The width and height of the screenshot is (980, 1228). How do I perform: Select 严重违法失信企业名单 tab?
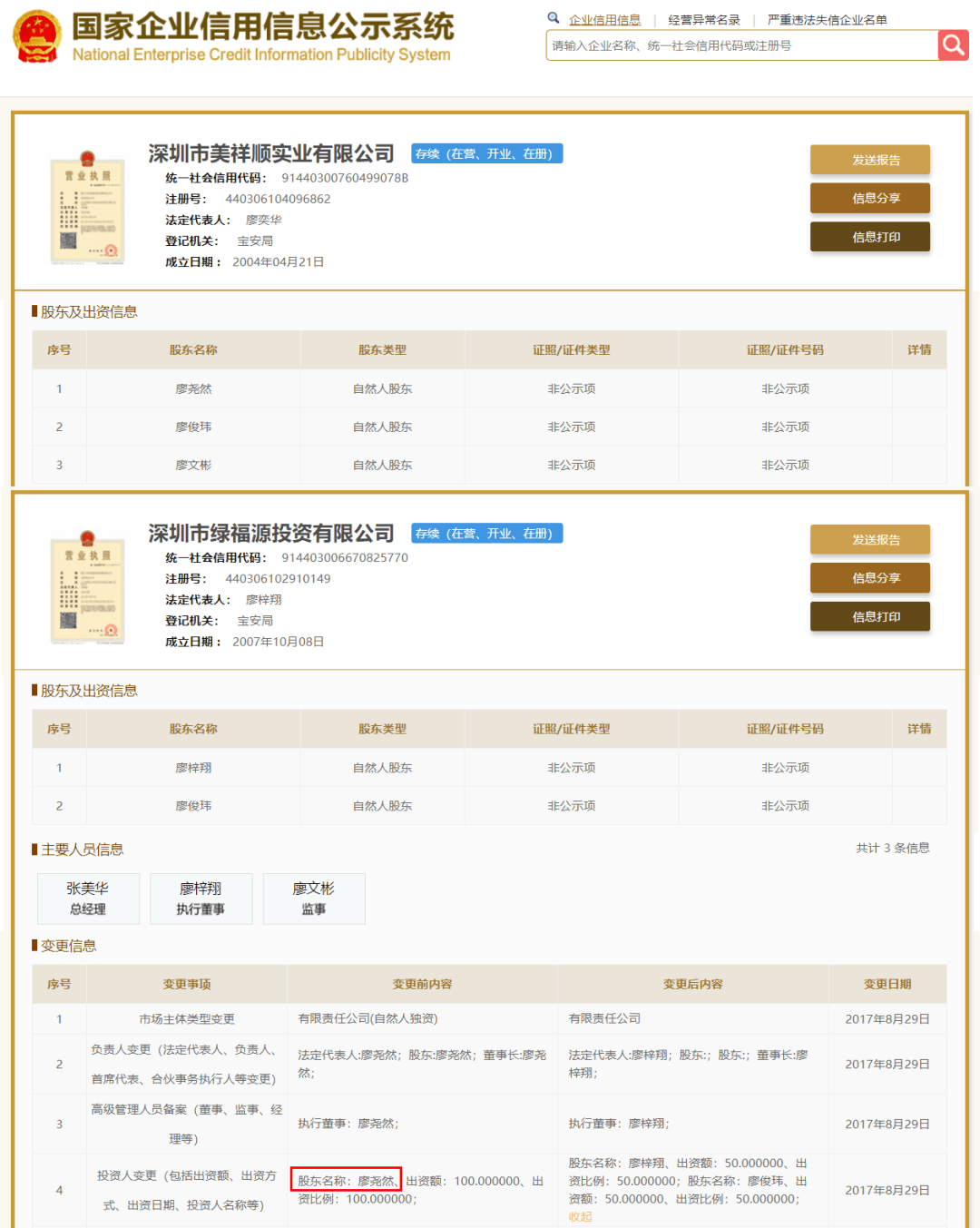click(827, 20)
